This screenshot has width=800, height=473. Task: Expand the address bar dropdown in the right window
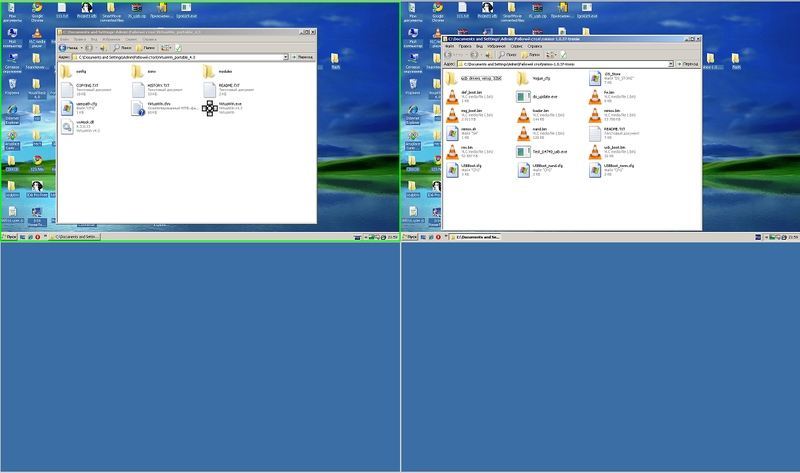[x=672, y=63]
